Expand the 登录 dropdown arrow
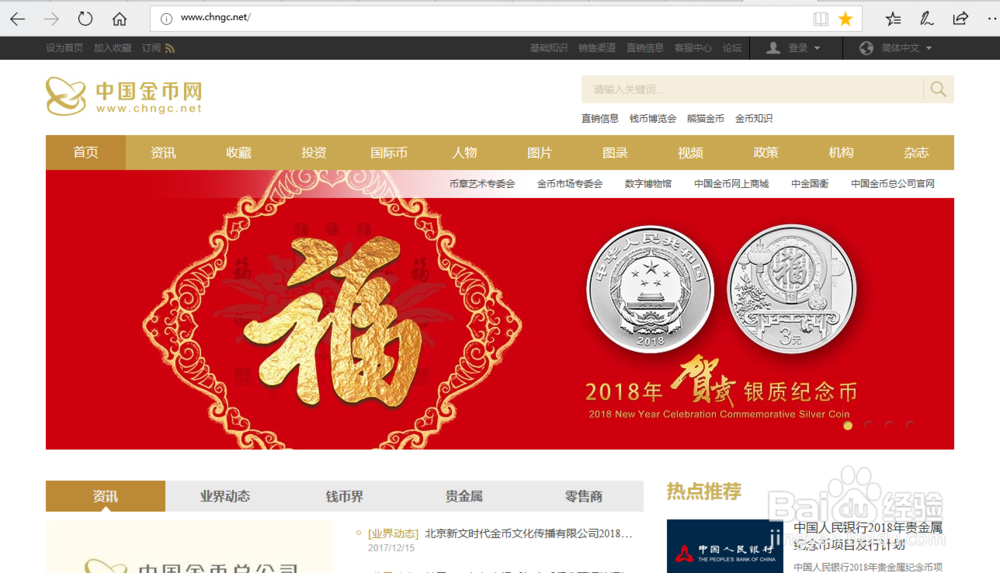 [x=817, y=48]
